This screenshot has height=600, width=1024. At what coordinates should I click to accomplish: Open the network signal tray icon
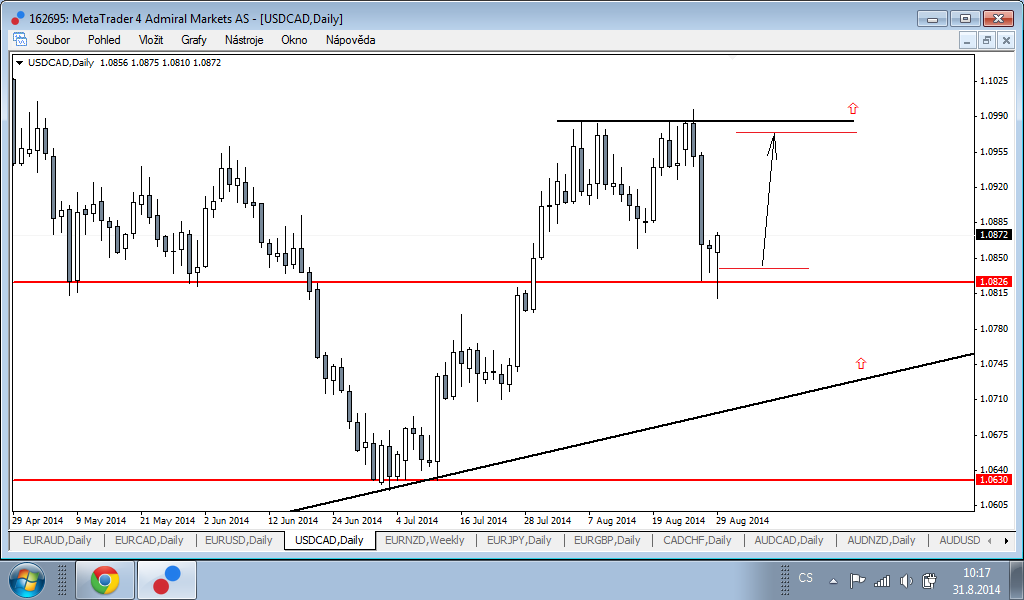[882, 580]
